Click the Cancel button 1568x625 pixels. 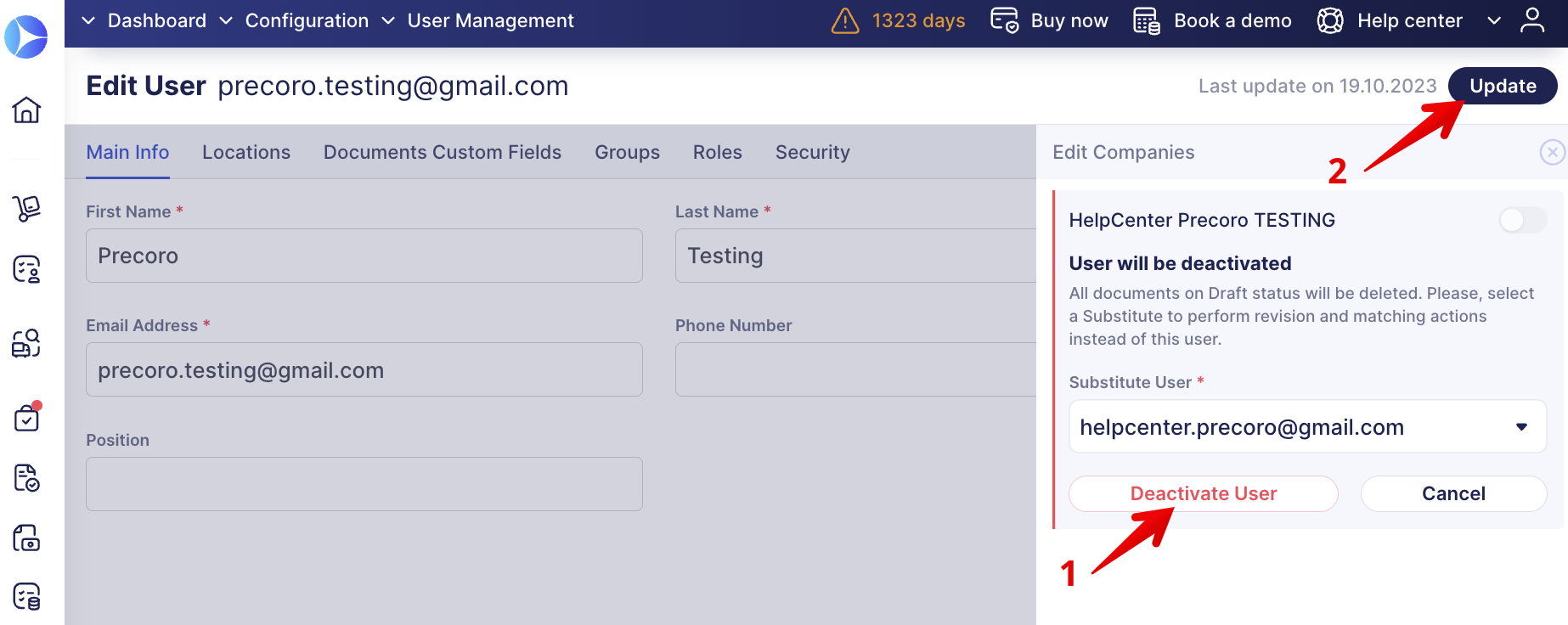(1453, 493)
